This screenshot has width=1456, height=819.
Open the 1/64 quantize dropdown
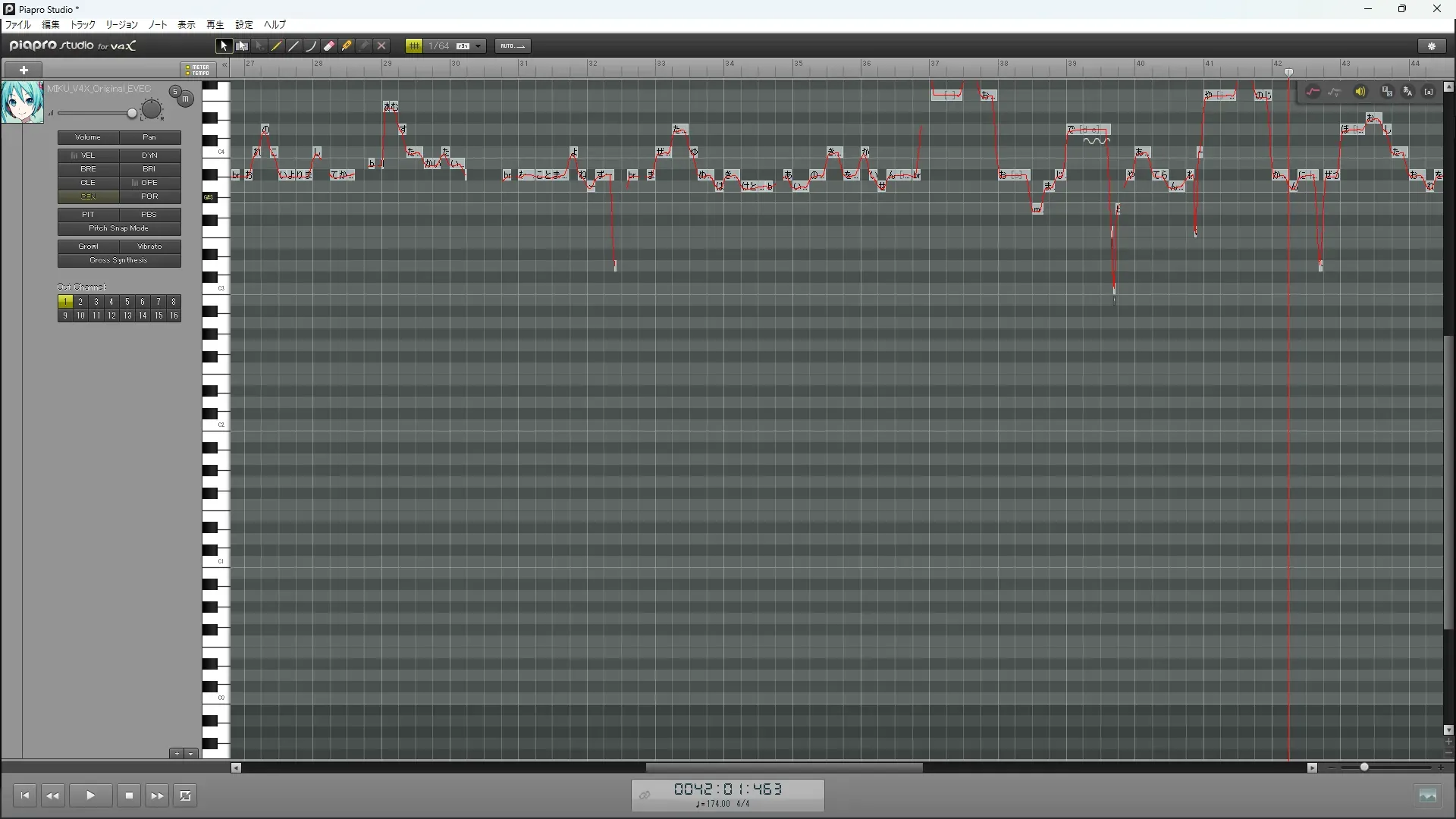tap(478, 46)
